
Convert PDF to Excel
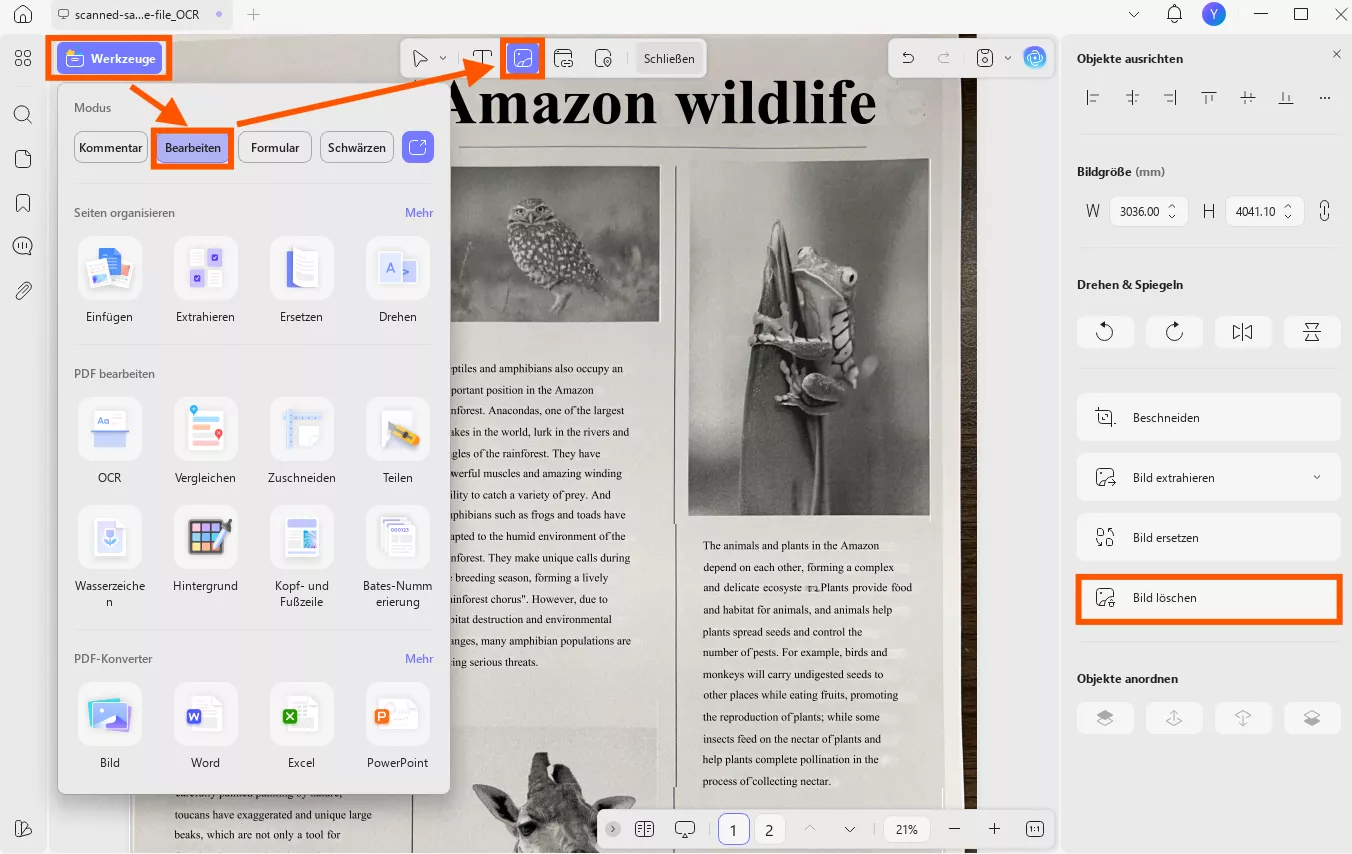[x=302, y=726]
